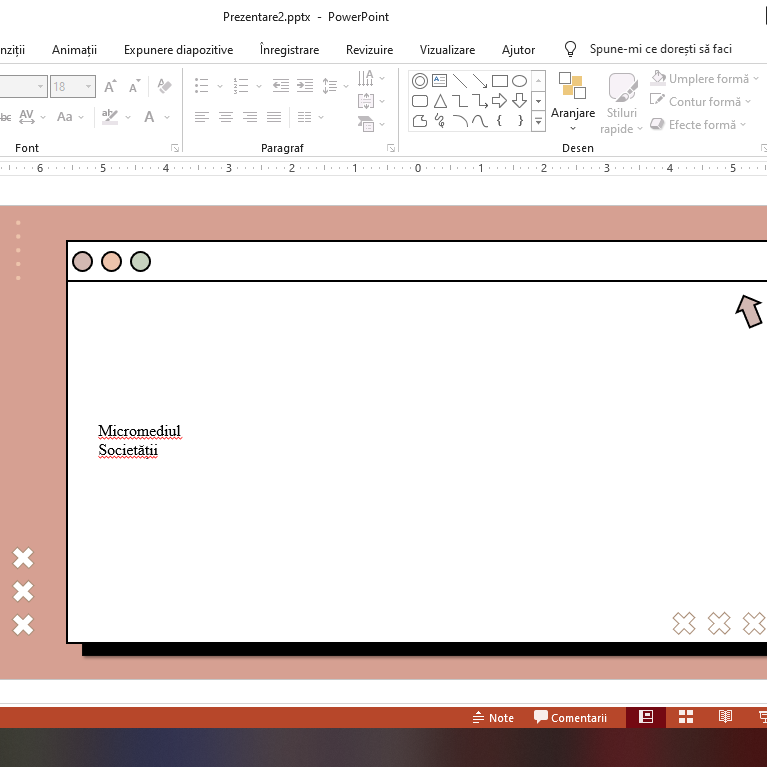
Task: Expand the shapes gallery More arrow
Action: [538, 121]
